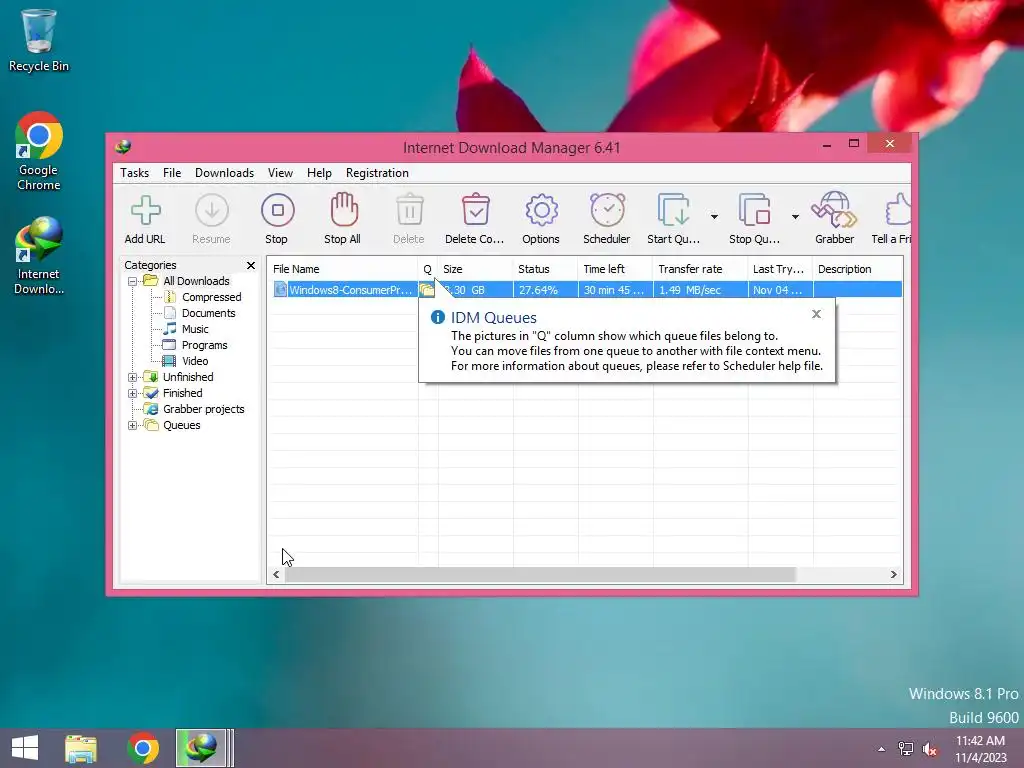Expand the Queues tree node
This screenshot has width=1024, height=768.
point(133,425)
